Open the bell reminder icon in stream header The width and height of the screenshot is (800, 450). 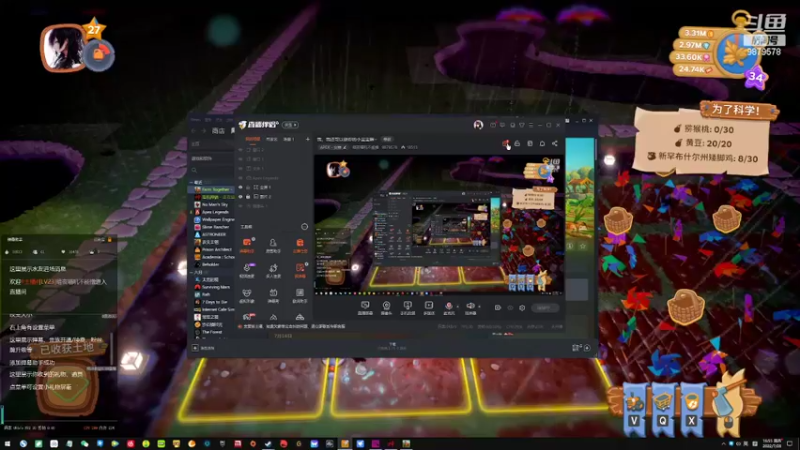[x=542, y=143]
